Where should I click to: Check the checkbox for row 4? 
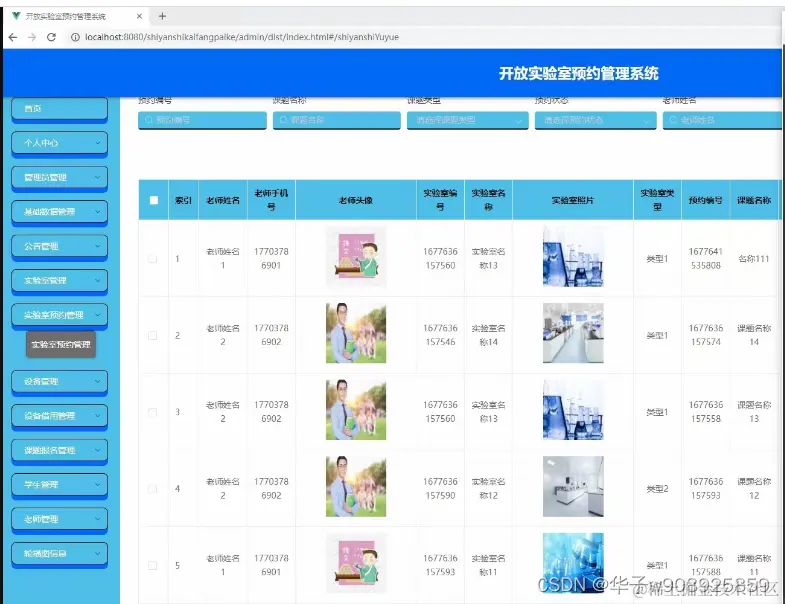pyautogui.click(x=153, y=489)
